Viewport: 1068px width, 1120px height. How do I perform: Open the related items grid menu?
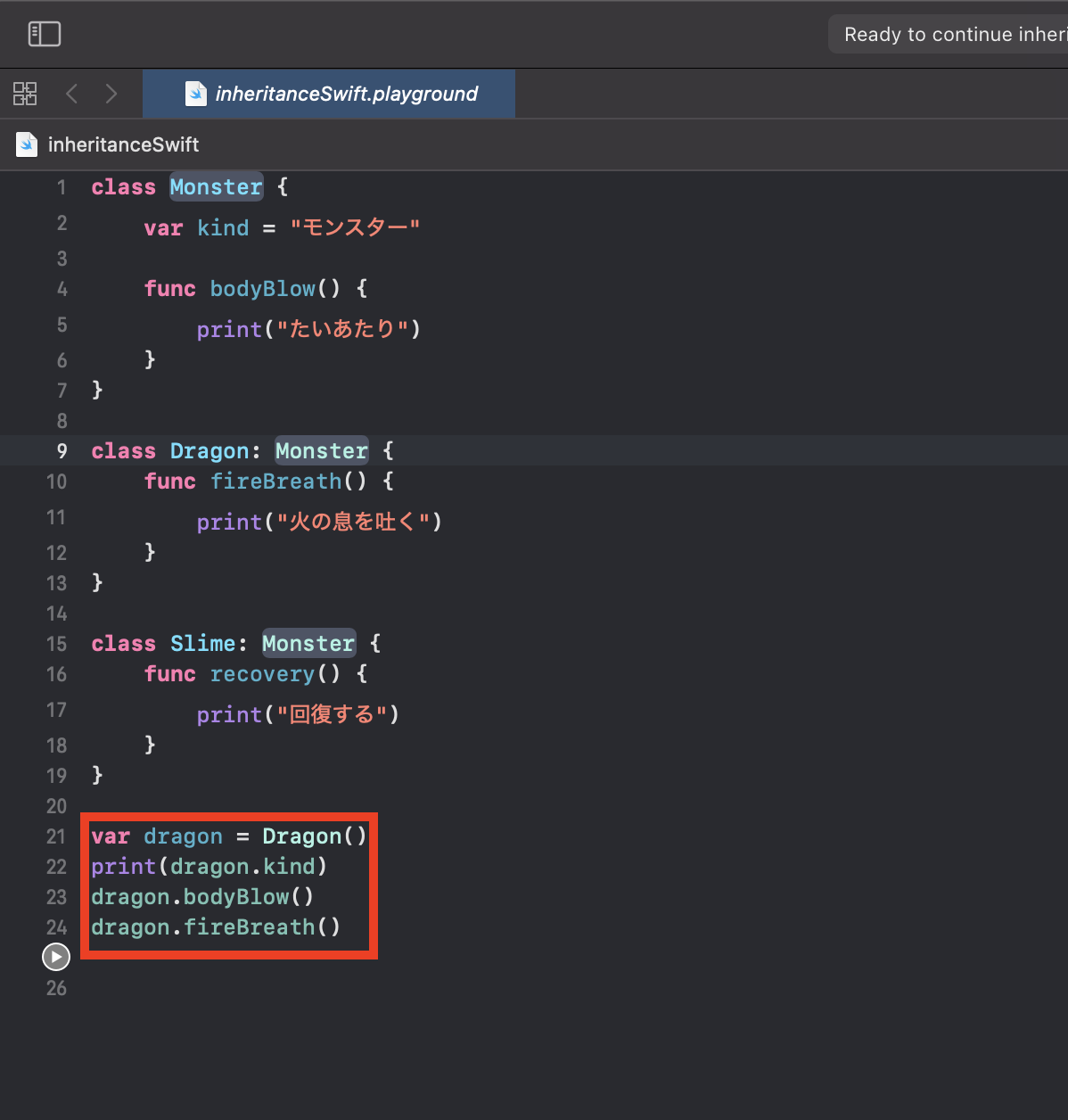[x=25, y=94]
